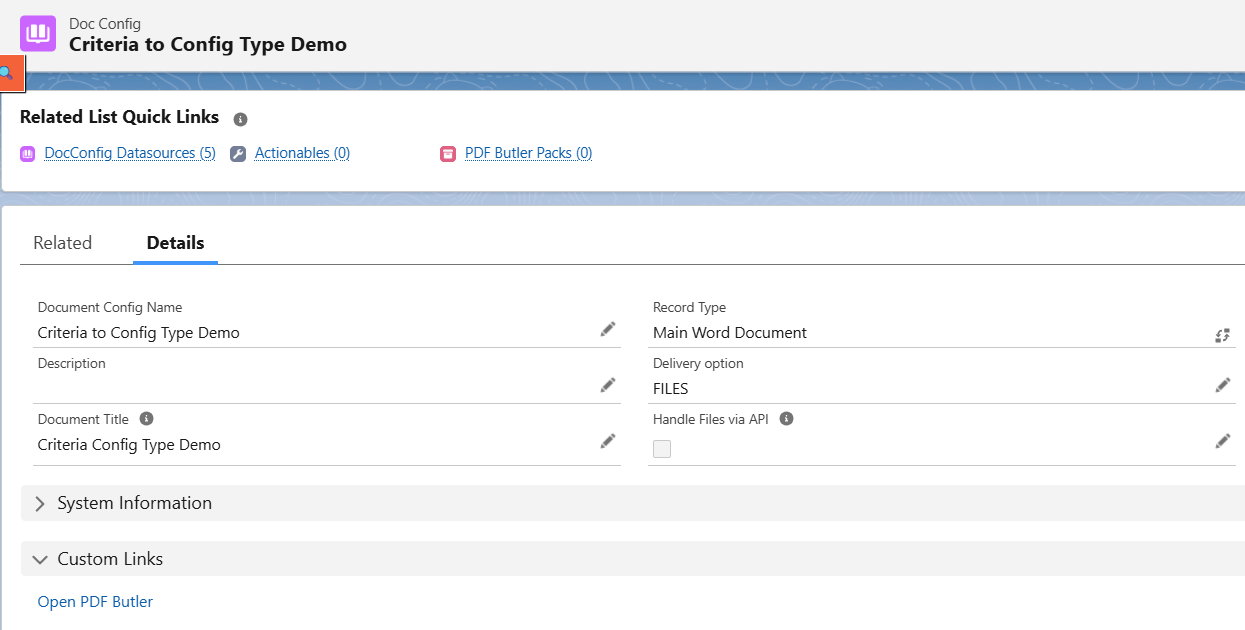Click the 'Related List Quick Links' heading
The image size is (1245, 630).
[119, 117]
